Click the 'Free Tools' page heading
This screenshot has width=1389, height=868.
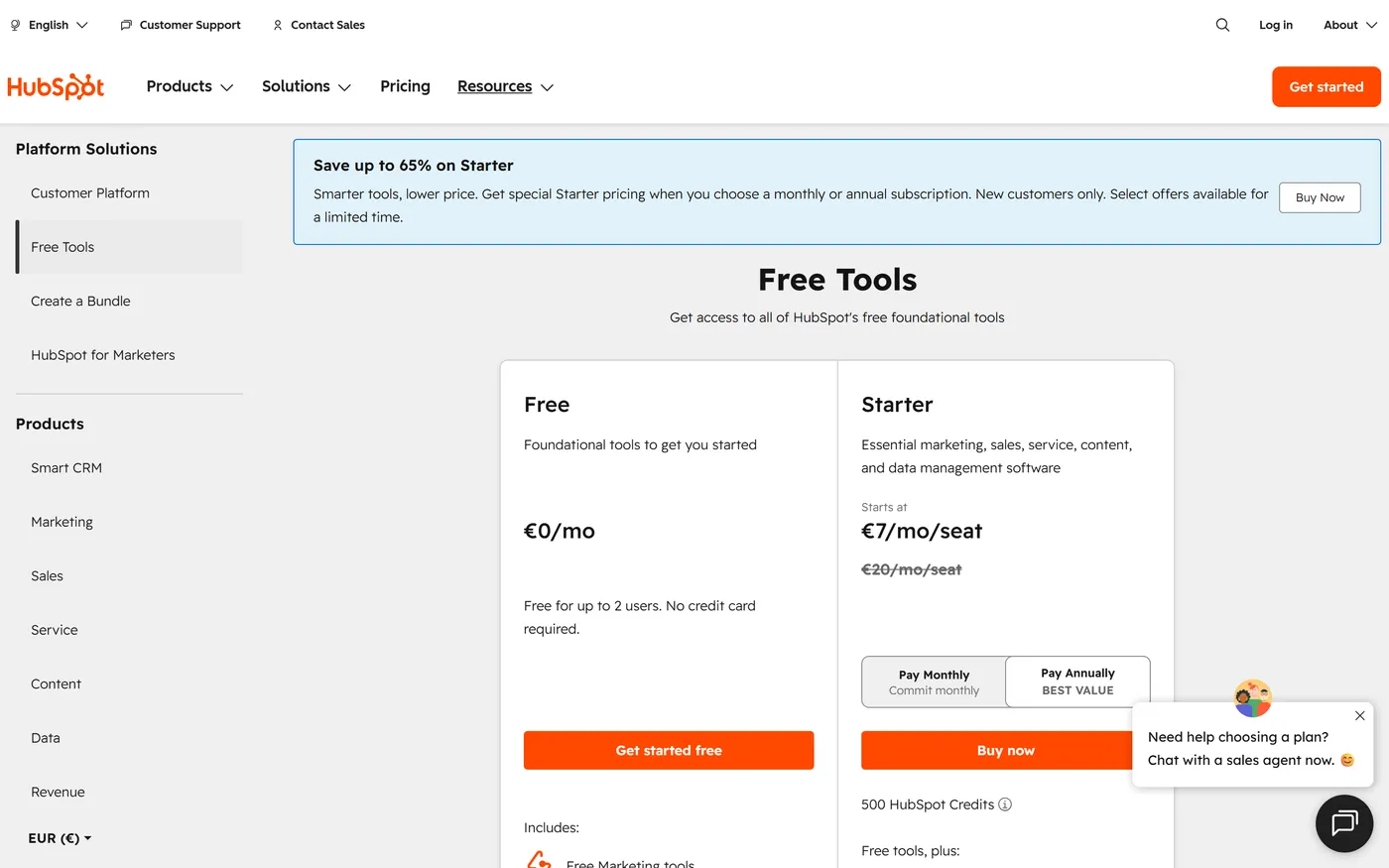(x=837, y=280)
